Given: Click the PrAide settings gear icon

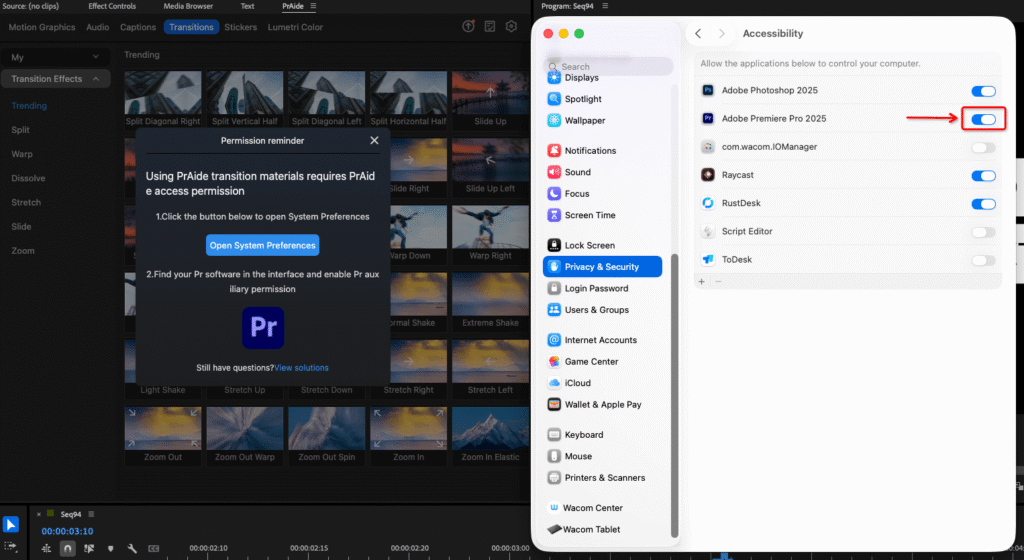Looking at the screenshot, I should pos(511,26).
